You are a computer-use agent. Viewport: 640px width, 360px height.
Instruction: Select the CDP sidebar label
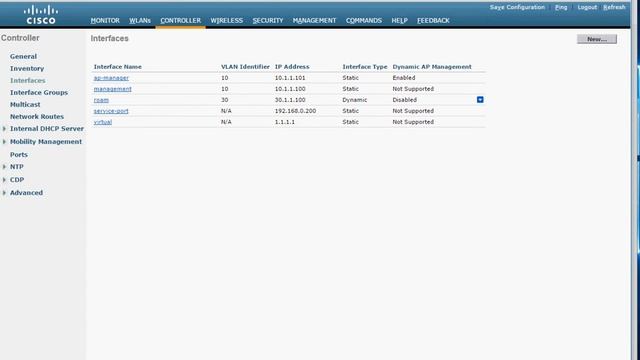[17, 180]
